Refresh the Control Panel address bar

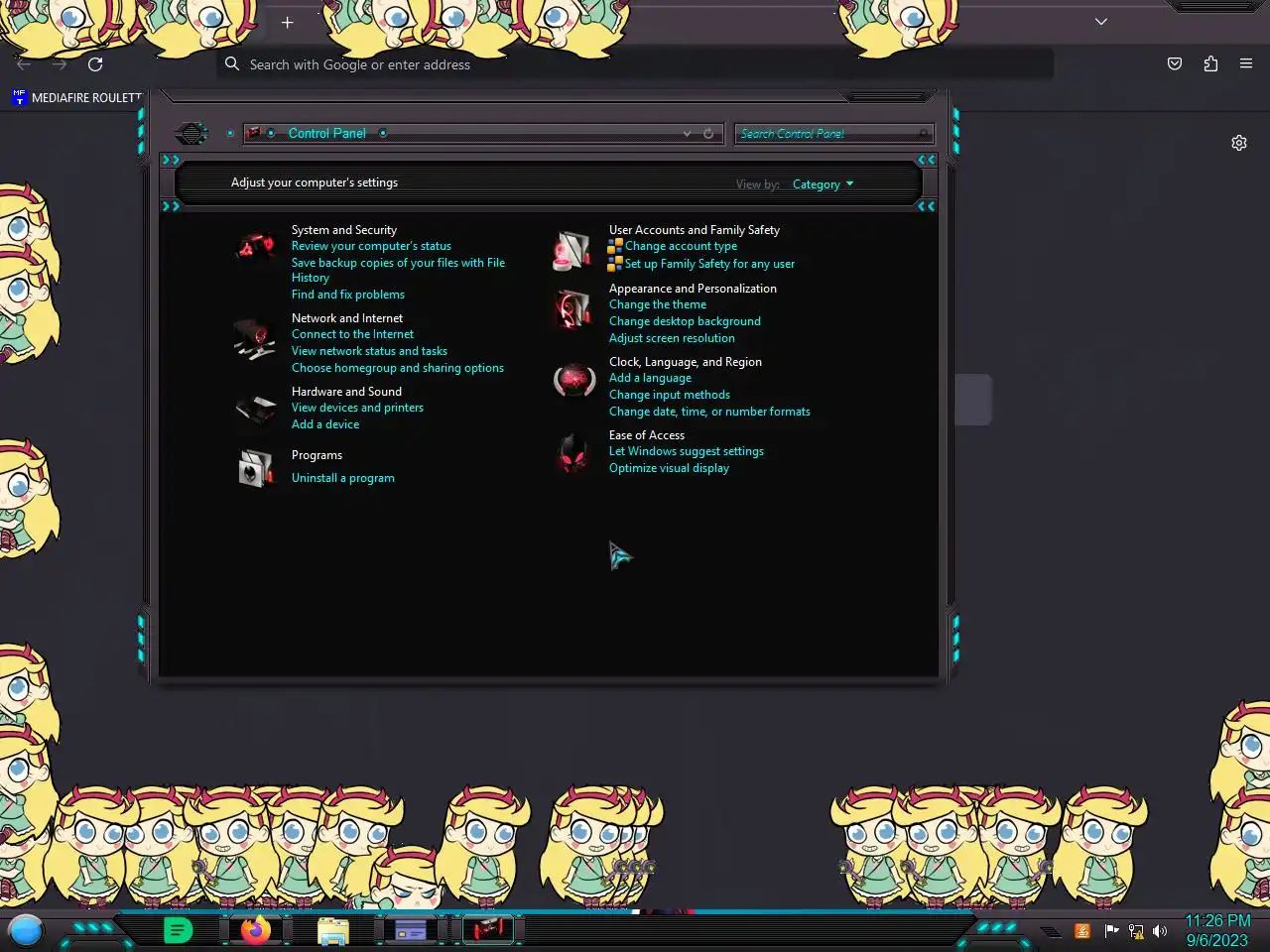click(x=708, y=134)
